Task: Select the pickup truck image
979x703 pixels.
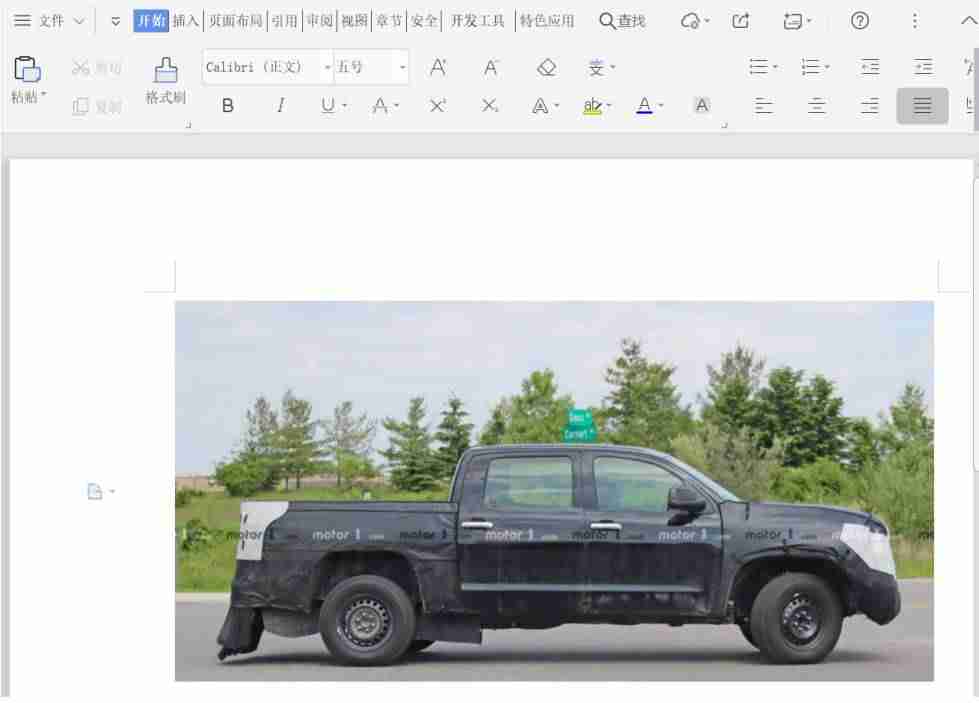Action: [554, 491]
